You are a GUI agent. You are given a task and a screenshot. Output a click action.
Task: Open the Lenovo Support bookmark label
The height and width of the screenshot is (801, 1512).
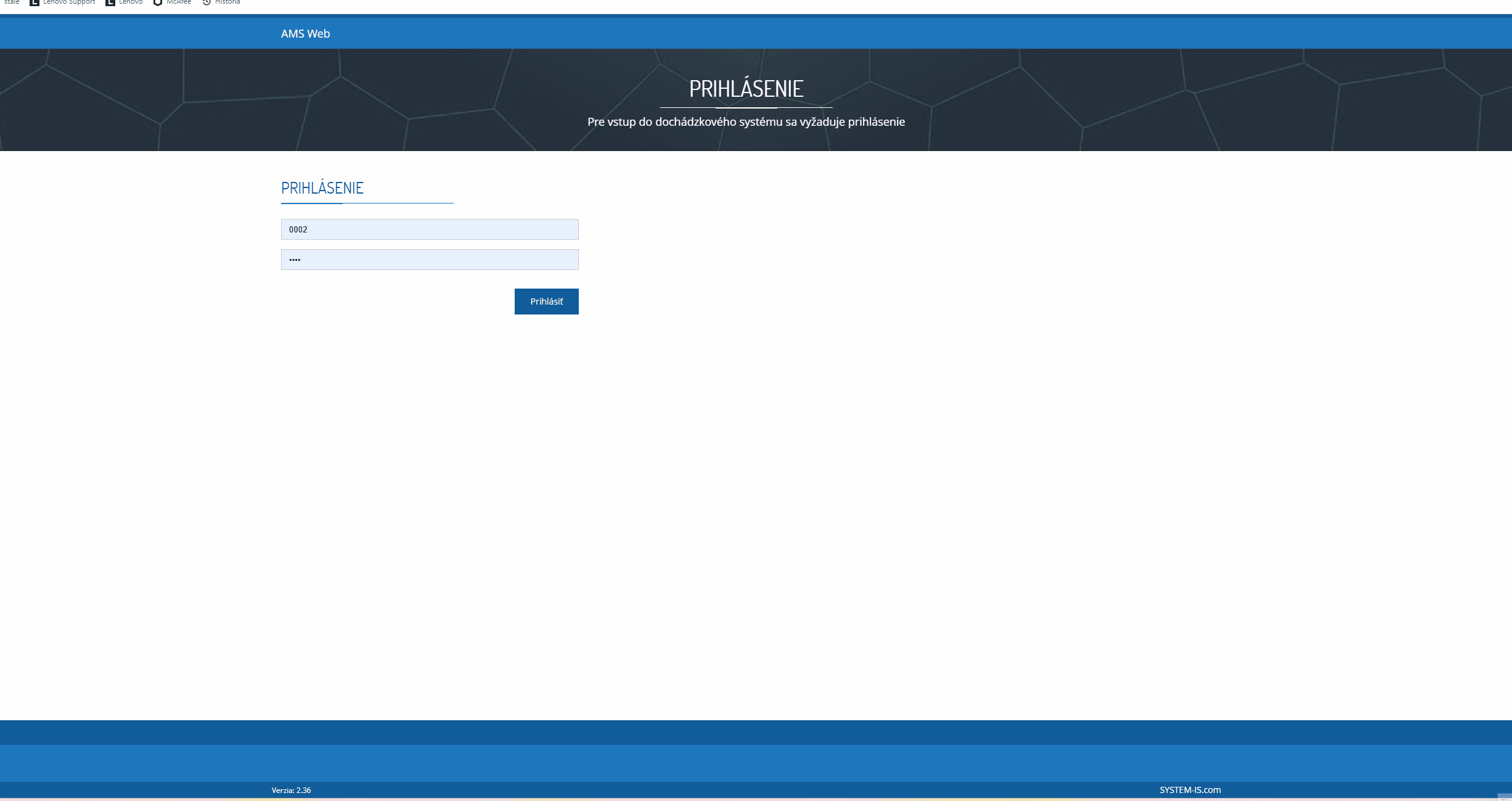coord(69,2)
